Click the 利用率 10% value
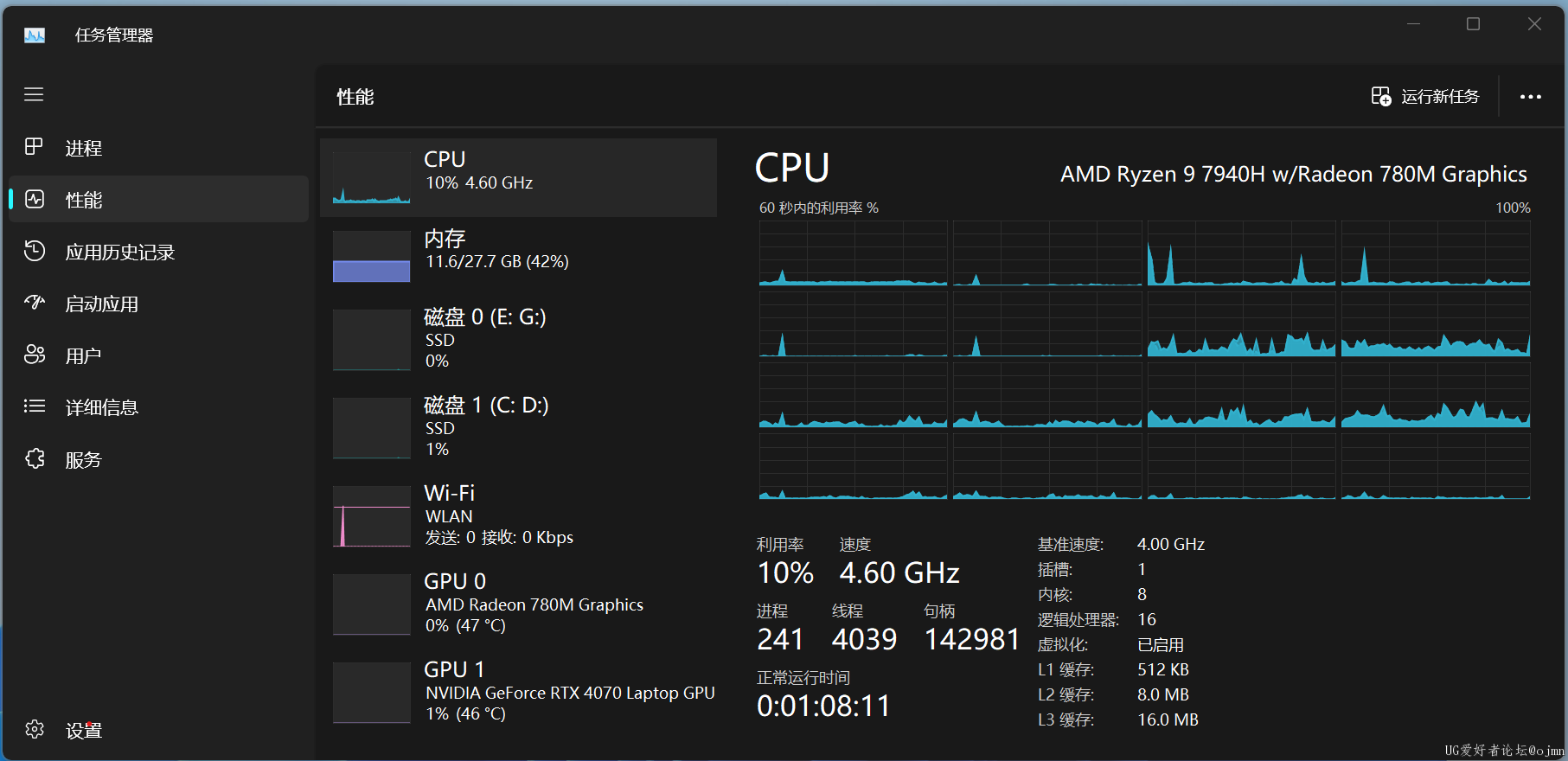Image resolution: width=1568 pixels, height=761 pixels. (x=785, y=572)
